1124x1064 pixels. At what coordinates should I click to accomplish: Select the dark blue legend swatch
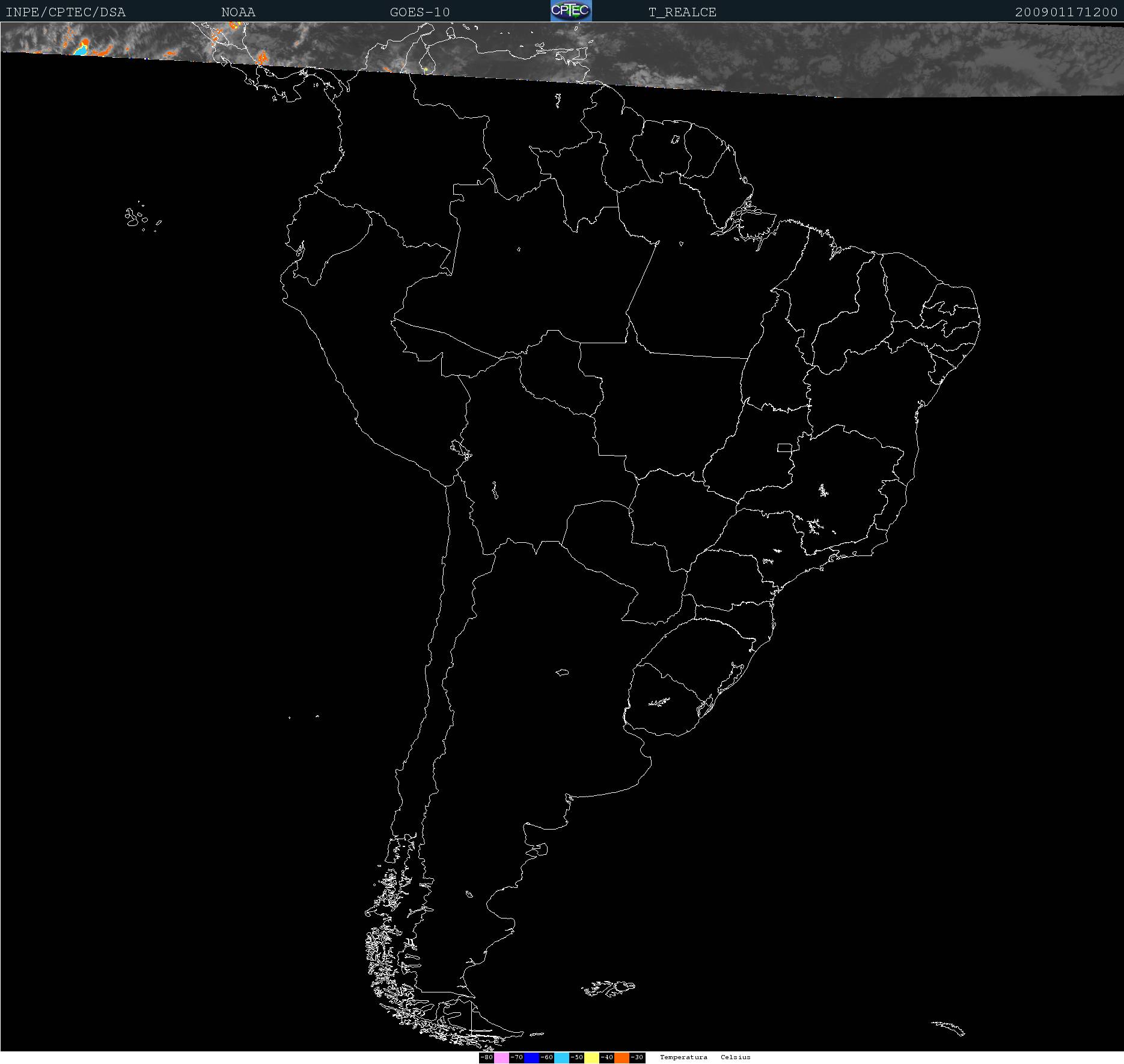(531, 1058)
